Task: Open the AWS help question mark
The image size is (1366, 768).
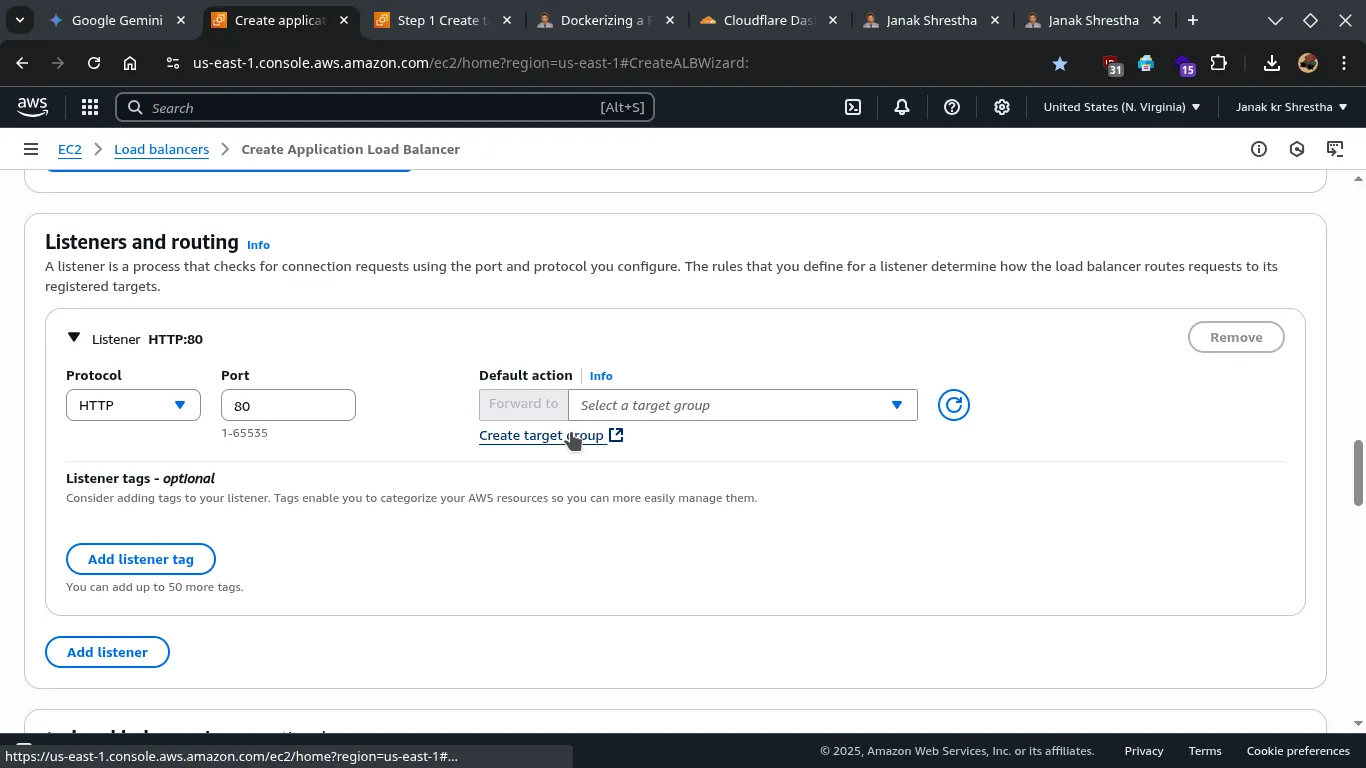Action: click(x=952, y=107)
